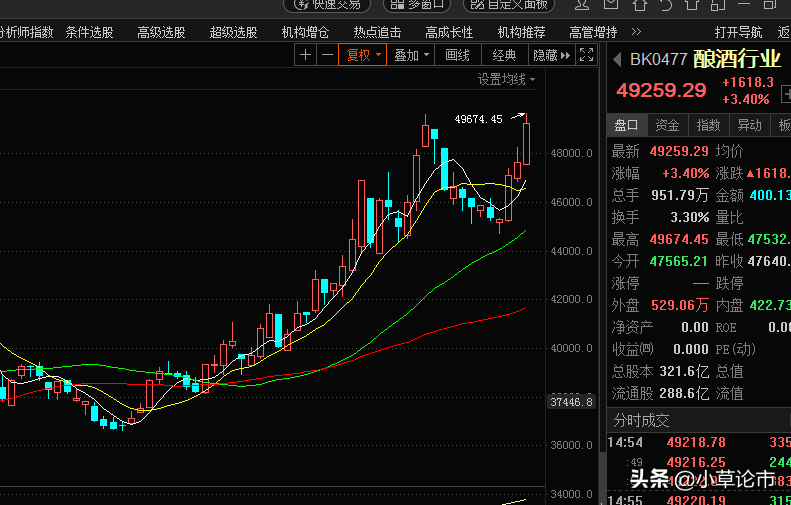
Task: Click 隐藏 to collapse side panel
Action: [x=551, y=55]
